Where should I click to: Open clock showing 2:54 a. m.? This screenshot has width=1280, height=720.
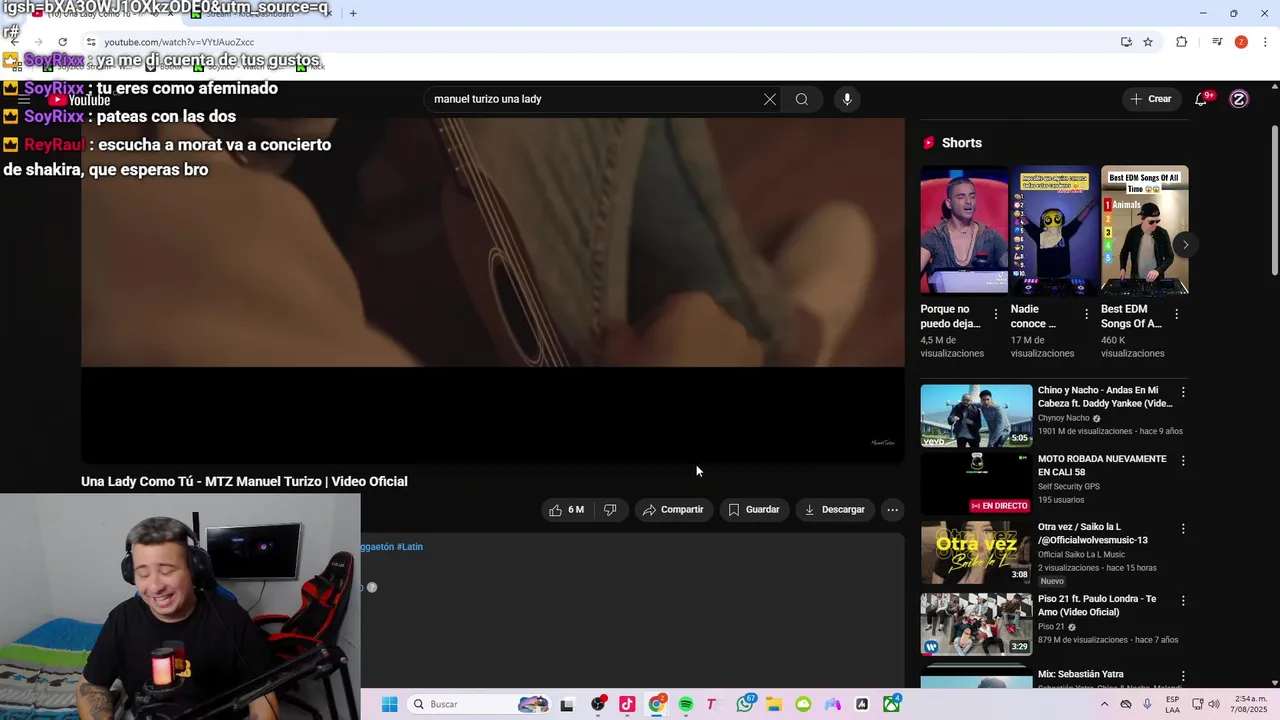point(1249,704)
